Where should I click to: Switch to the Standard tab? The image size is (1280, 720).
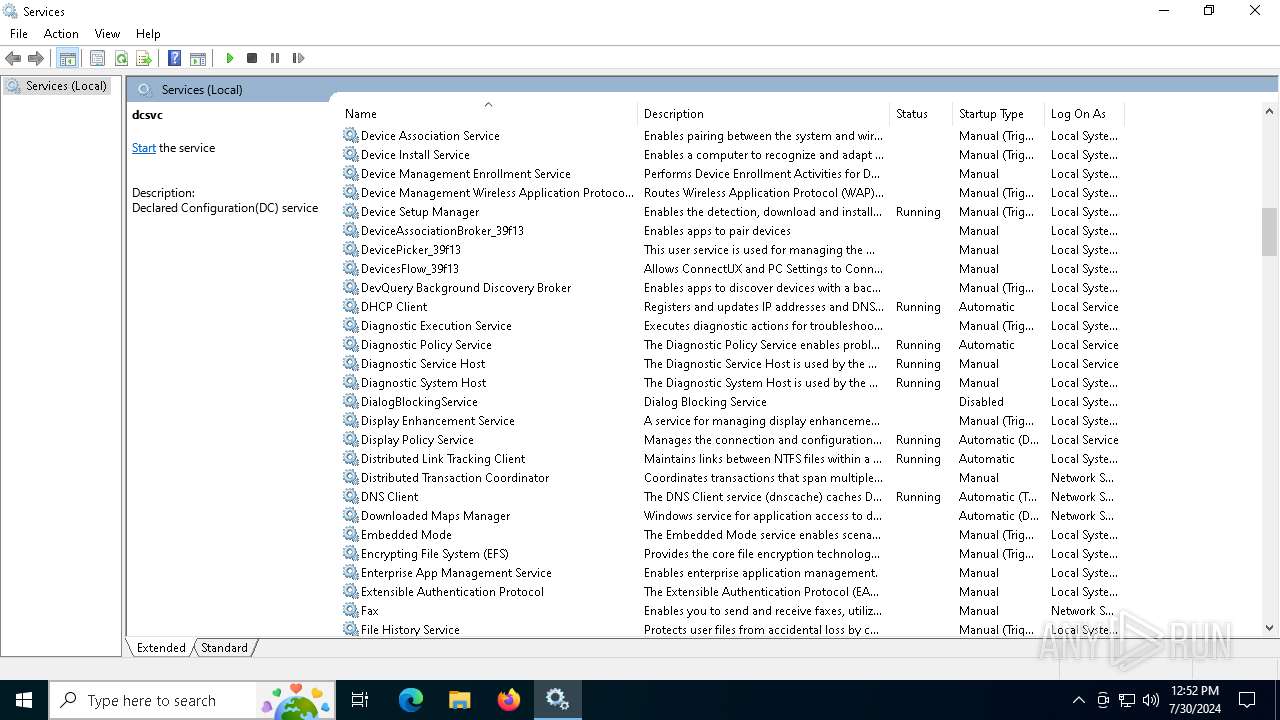[x=224, y=648]
